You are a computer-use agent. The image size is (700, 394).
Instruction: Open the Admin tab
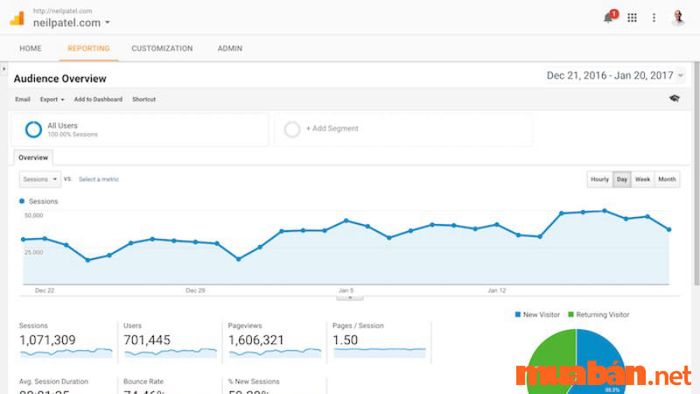[230, 48]
